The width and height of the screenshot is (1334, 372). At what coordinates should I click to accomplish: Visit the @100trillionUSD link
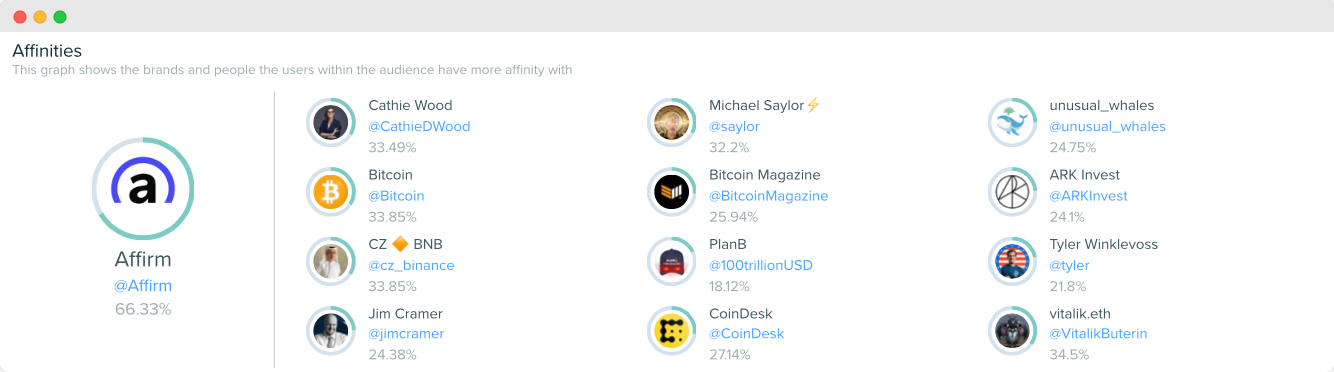coord(761,266)
